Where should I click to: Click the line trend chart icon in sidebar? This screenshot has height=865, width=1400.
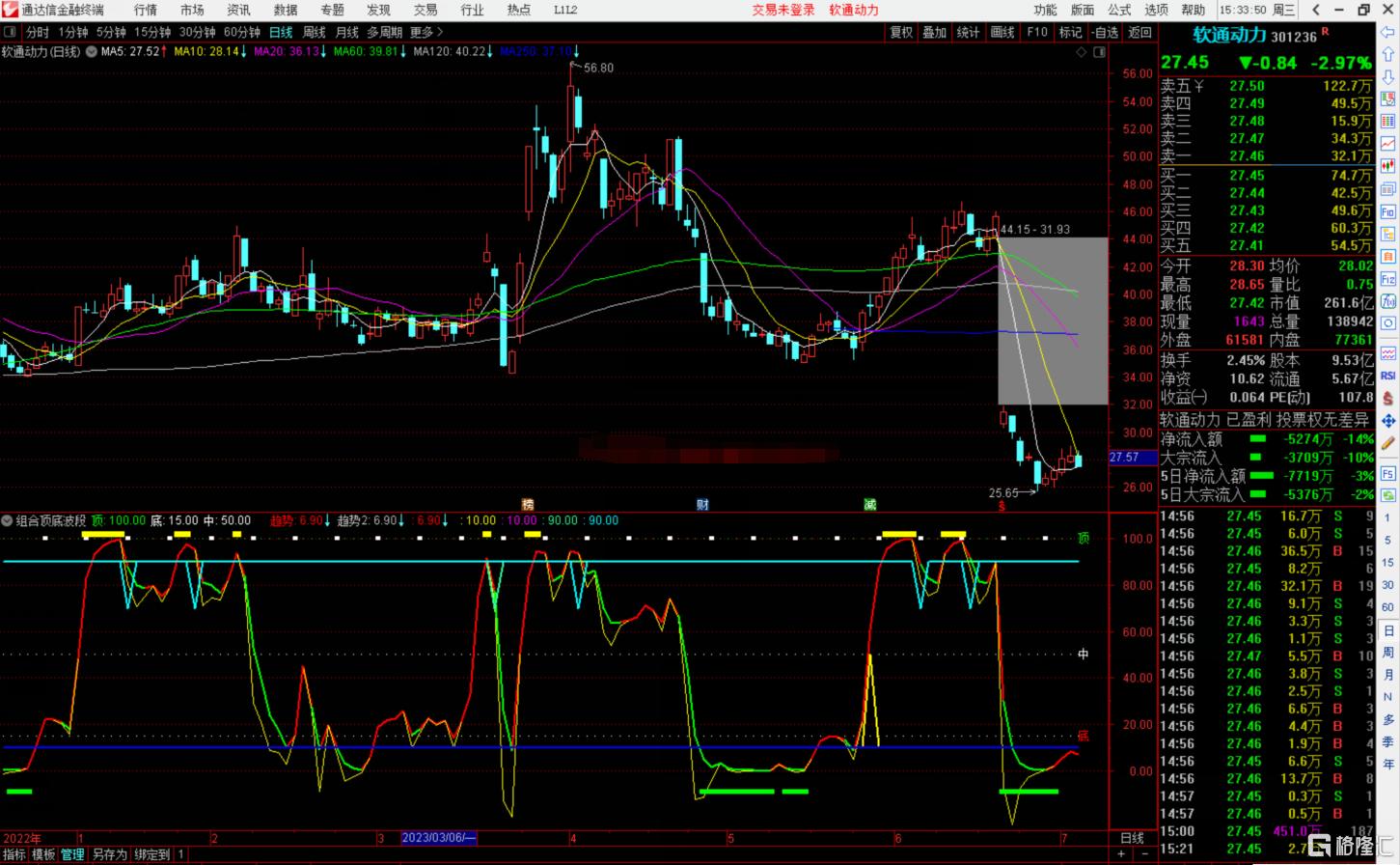tap(1388, 143)
